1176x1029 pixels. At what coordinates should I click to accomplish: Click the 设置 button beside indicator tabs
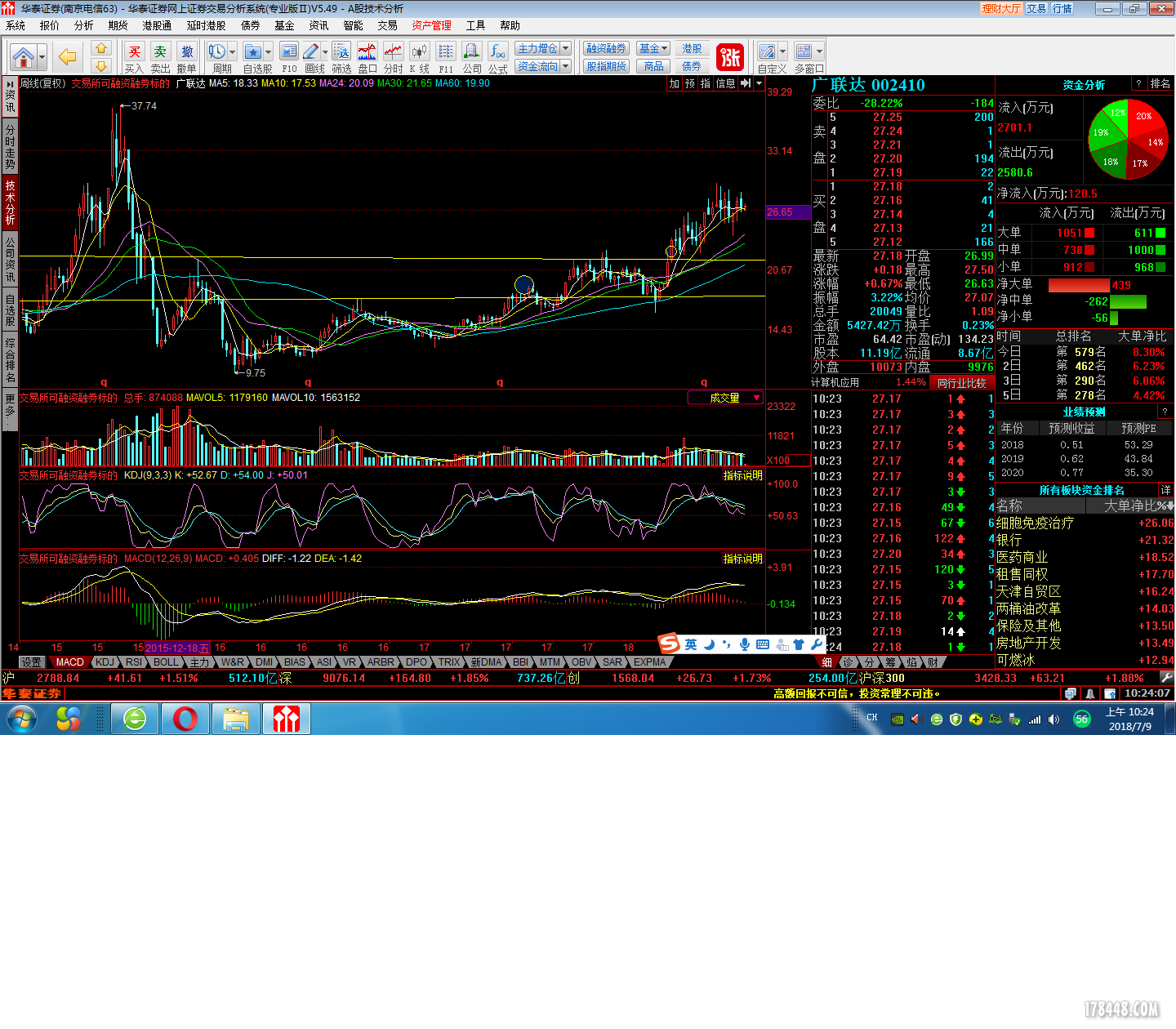32,662
